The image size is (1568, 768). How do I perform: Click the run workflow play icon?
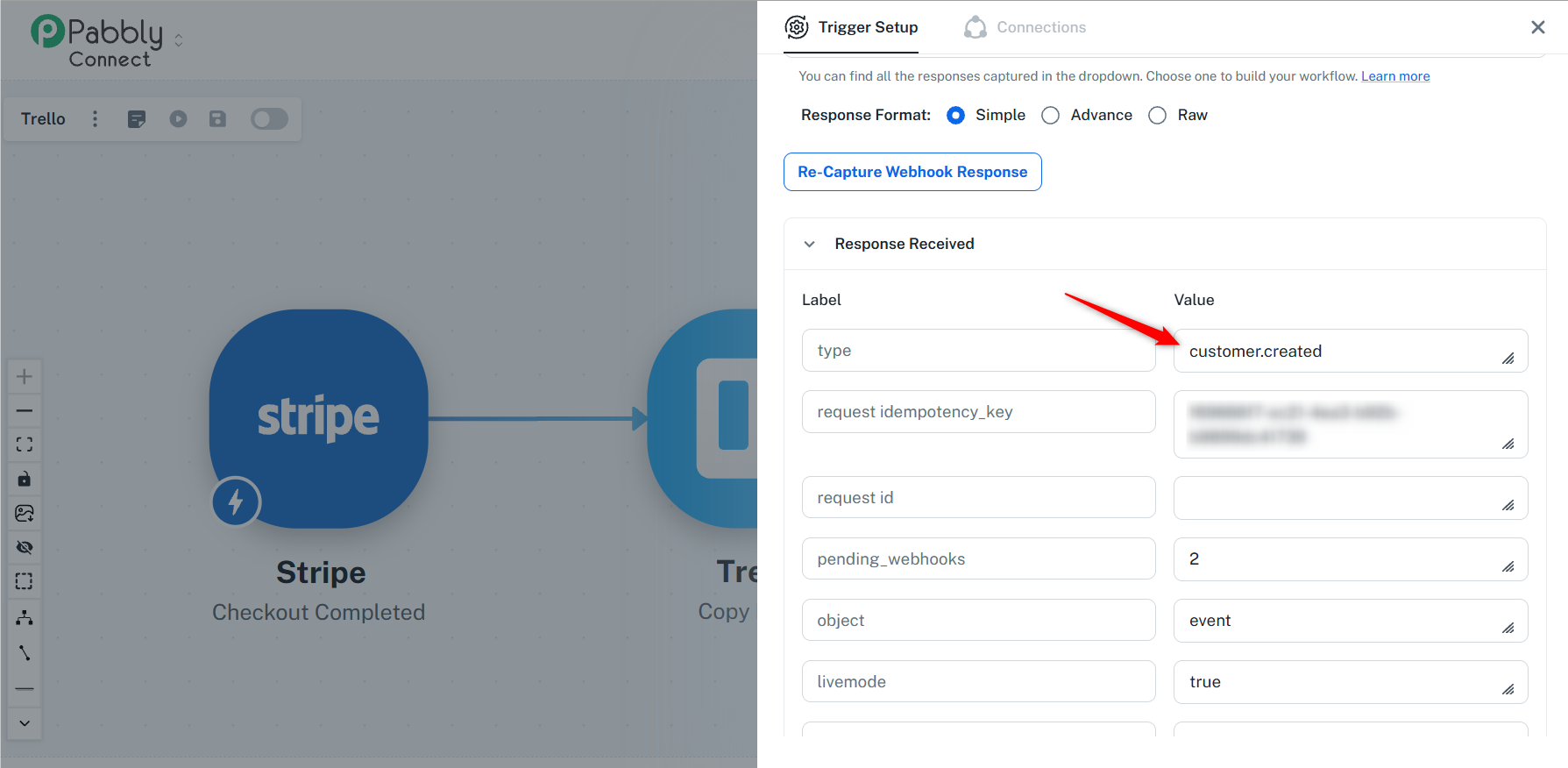pyautogui.click(x=179, y=119)
